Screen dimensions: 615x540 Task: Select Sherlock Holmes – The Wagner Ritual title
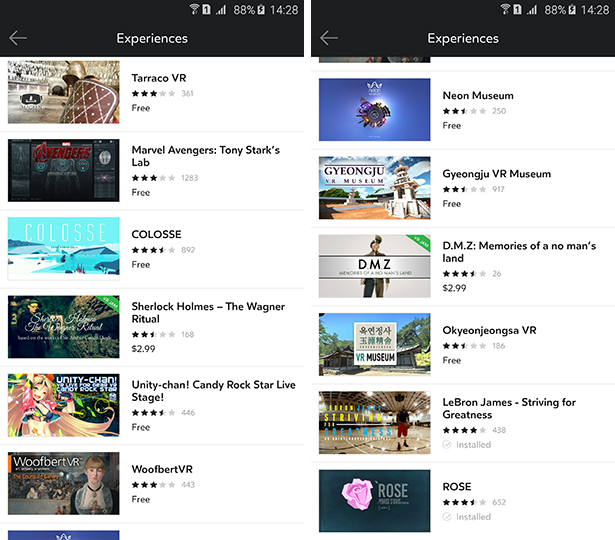[x=208, y=313]
